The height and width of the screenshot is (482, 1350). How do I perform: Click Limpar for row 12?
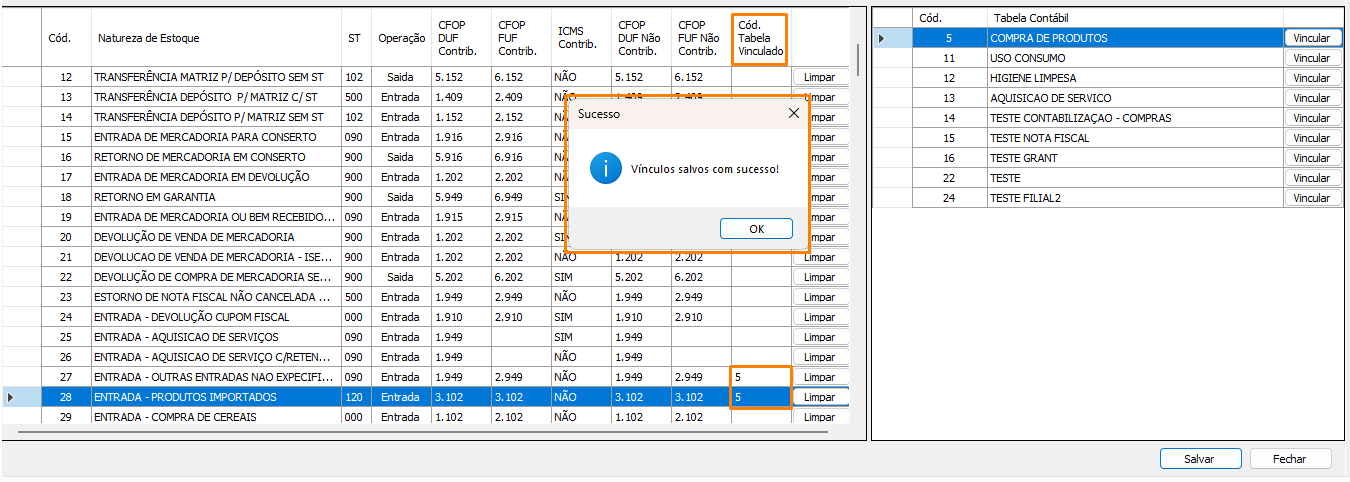820,77
